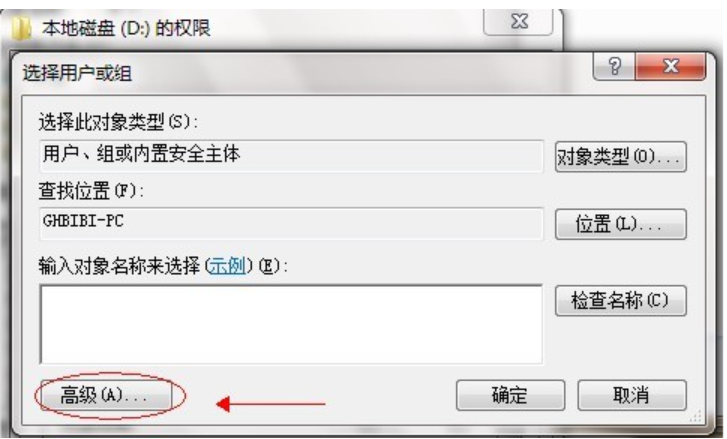Click the 本地磁盘 (D:) 的权限 title text
727x439 pixels.
coord(126,28)
